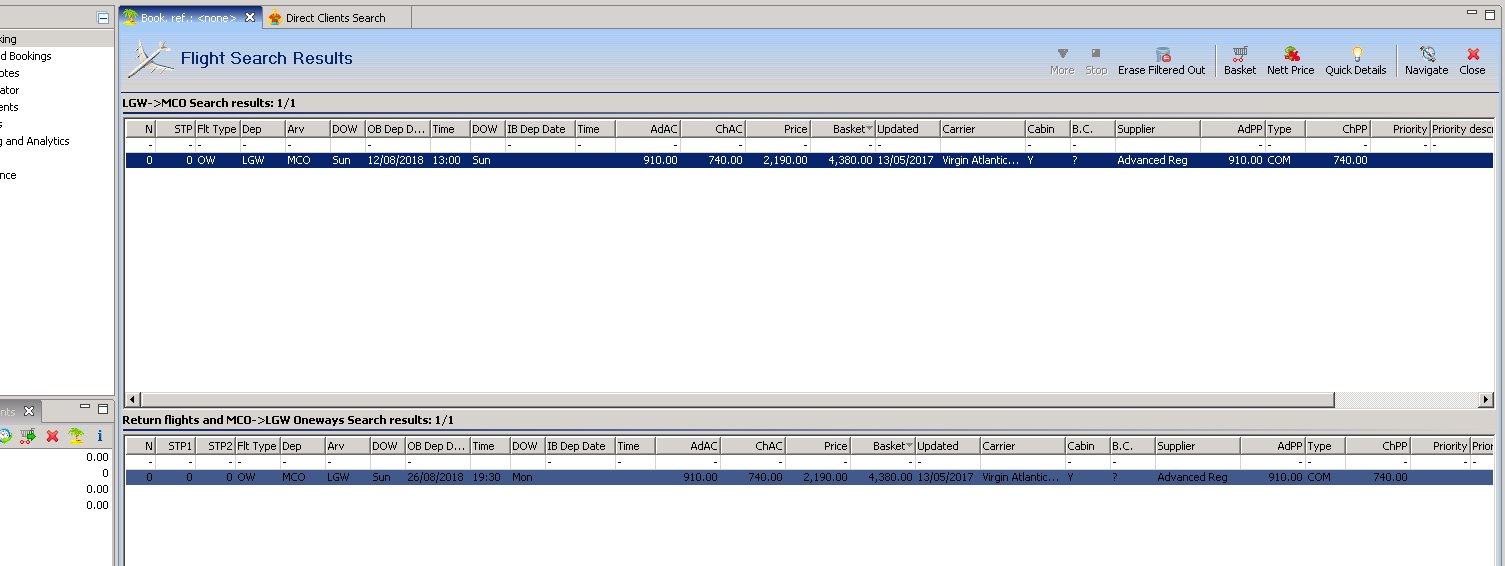Minimize the lower-left panel
Screen dimensions: 1505x566
click(x=85, y=408)
